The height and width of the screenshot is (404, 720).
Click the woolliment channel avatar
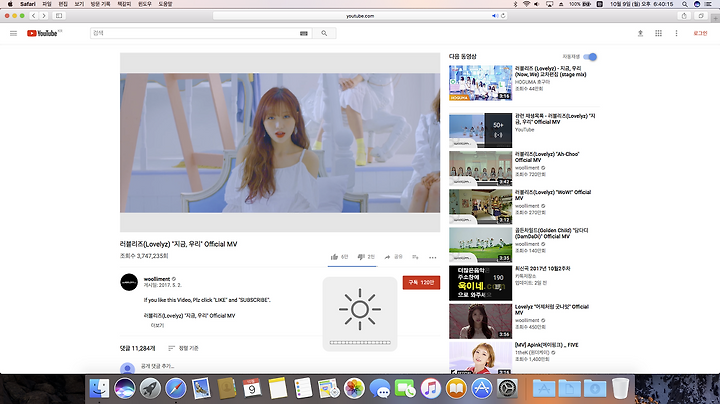pos(129,282)
